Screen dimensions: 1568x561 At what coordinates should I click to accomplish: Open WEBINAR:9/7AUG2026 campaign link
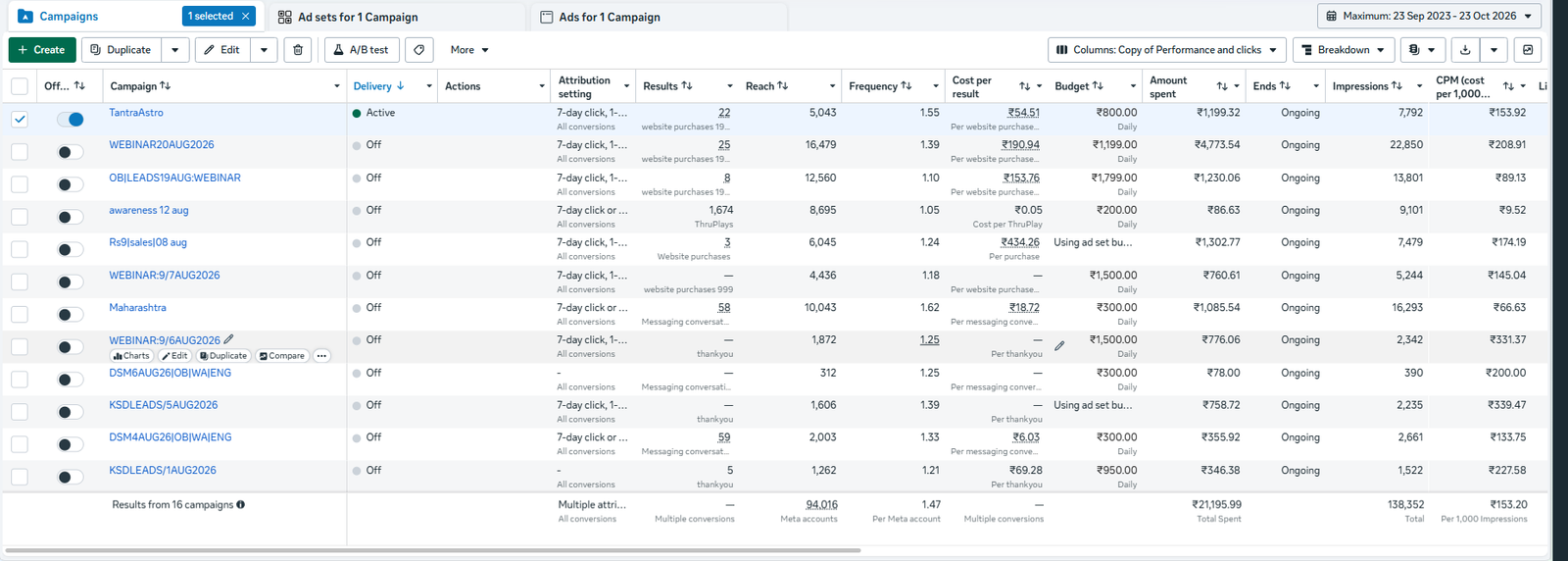tap(164, 276)
